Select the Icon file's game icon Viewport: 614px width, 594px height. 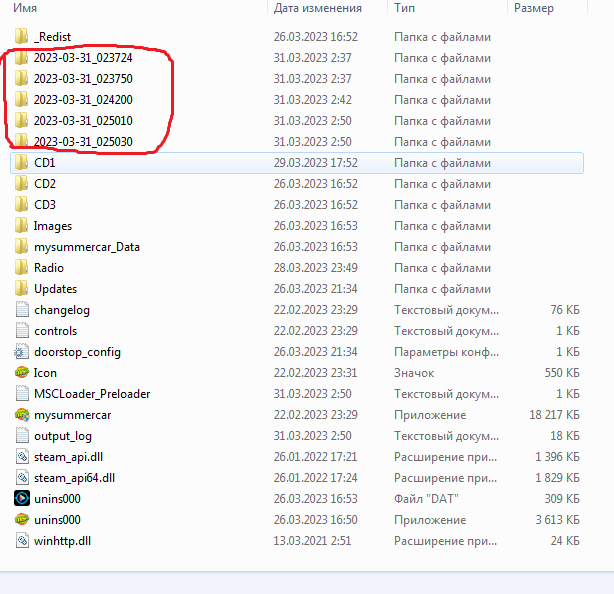pos(22,372)
